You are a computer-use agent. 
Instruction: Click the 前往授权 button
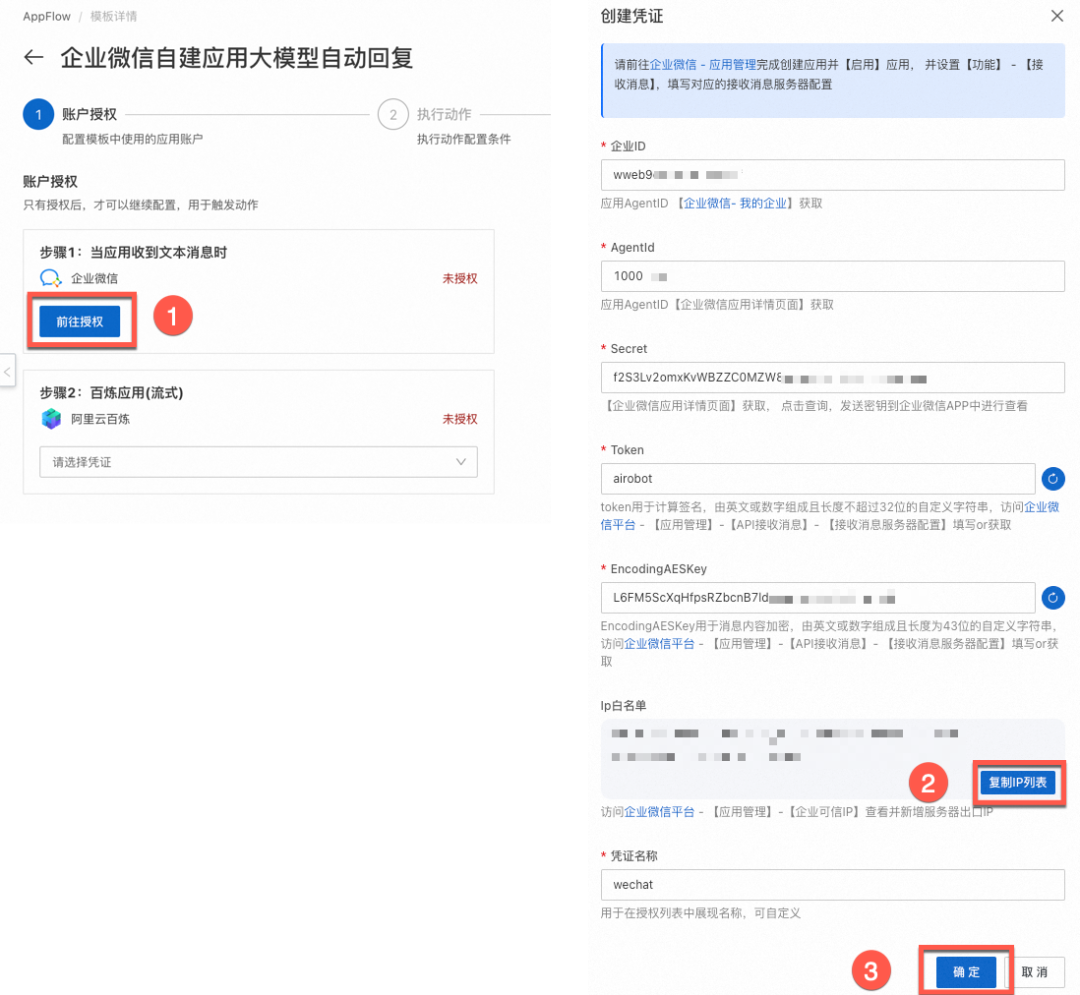click(x=80, y=322)
